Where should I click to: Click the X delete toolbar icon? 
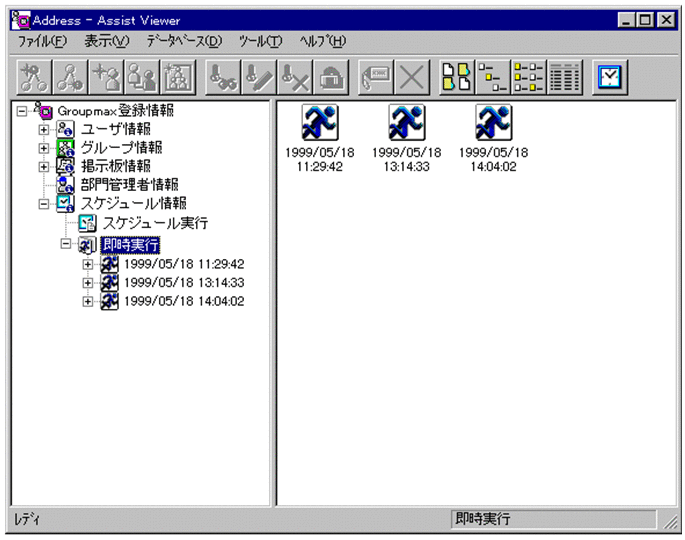tap(412, 77)
